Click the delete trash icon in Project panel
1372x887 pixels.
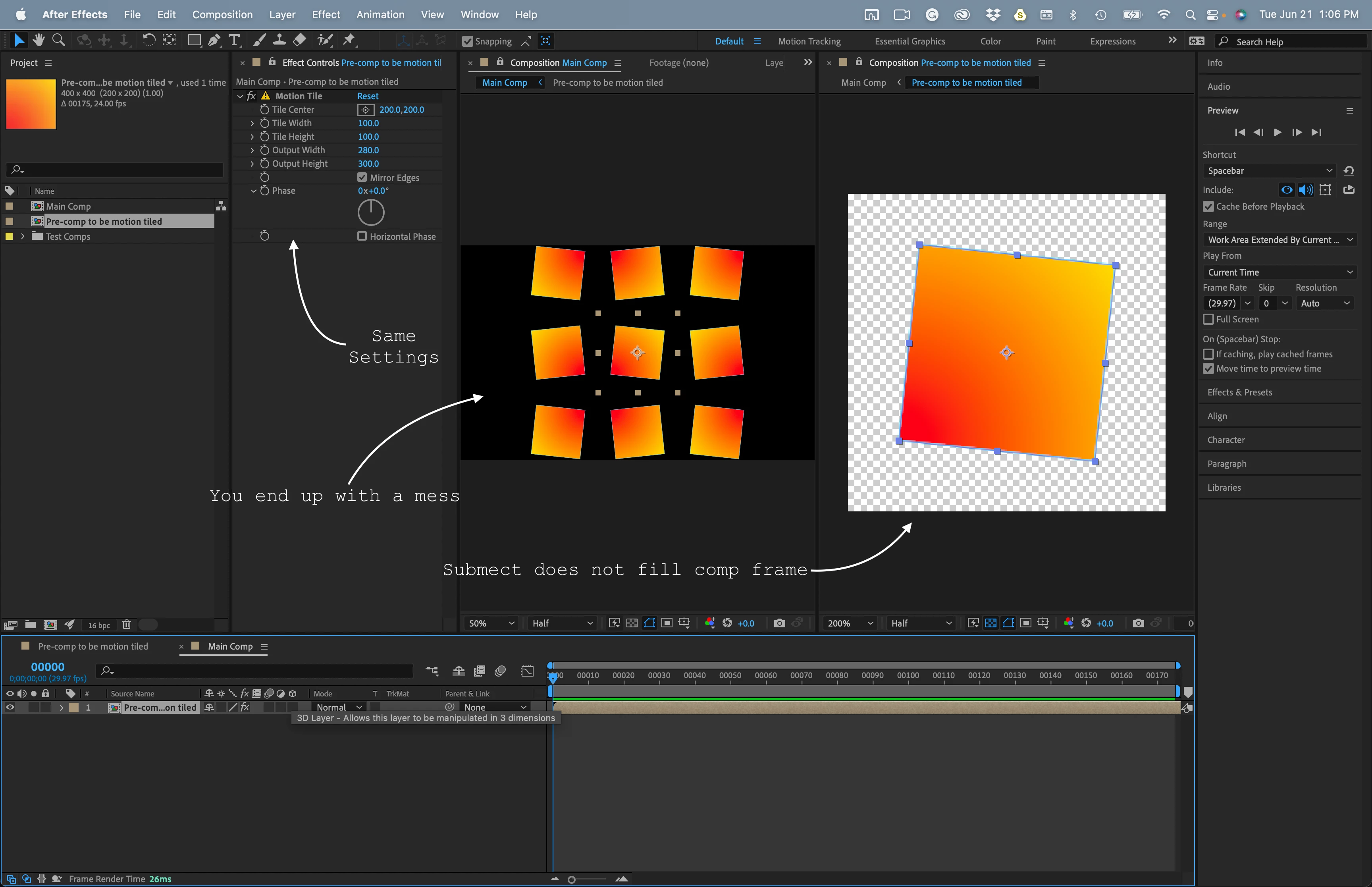(x=127, y=625)
